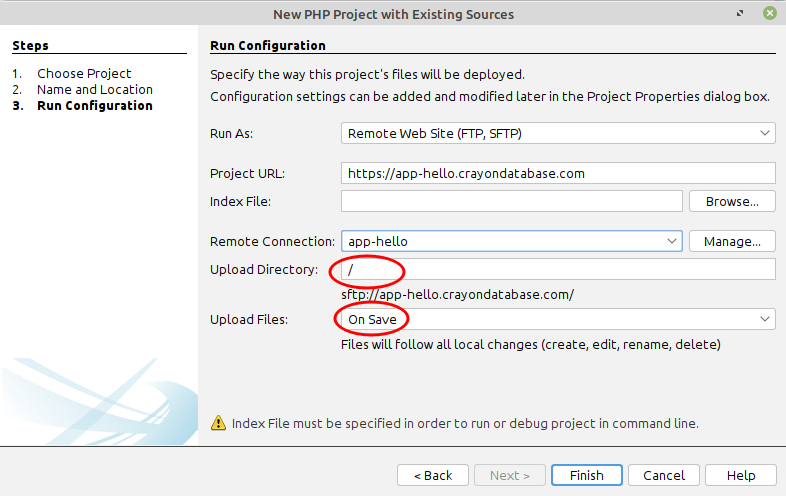Focus the Index File input field
The width and height of the screenshot is (786, 496).
pos(512,201)
